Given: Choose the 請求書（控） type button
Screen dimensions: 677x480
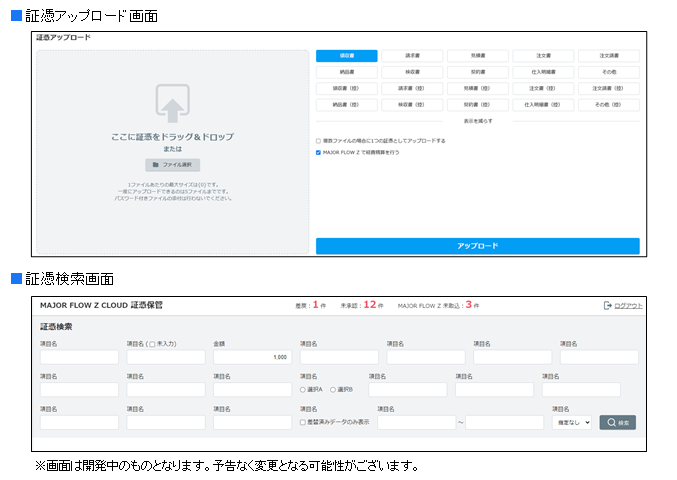Looking at the screenshot, I should click(x=412, y=88).
